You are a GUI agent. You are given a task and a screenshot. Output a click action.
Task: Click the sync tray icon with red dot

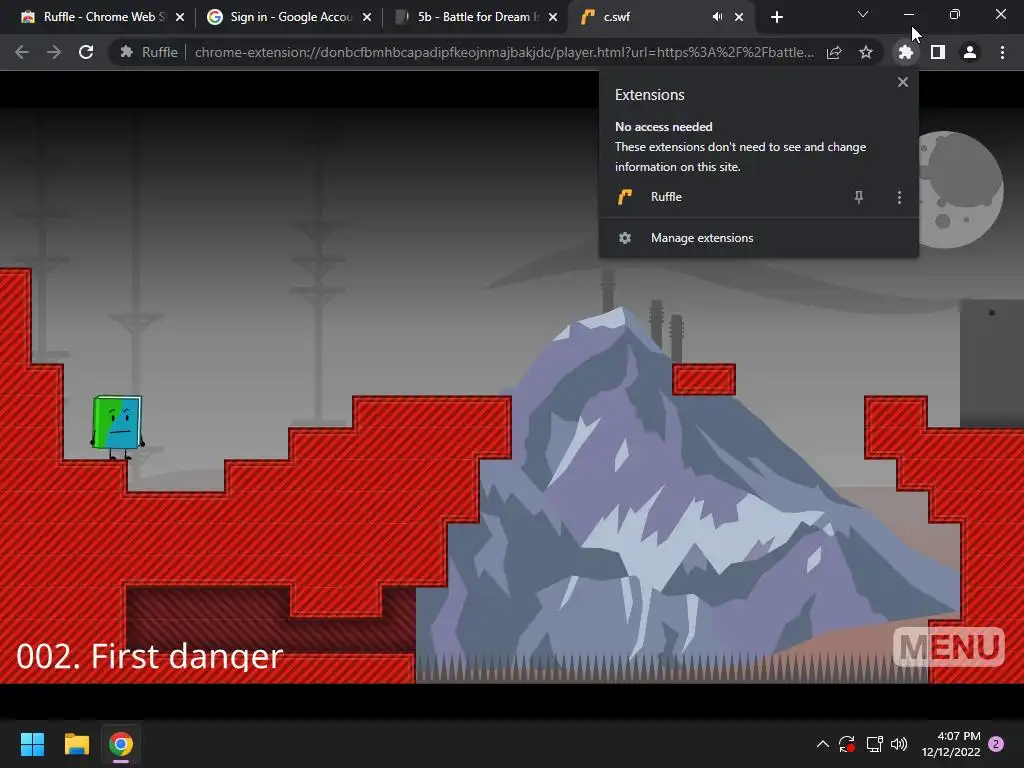[847, 744]
